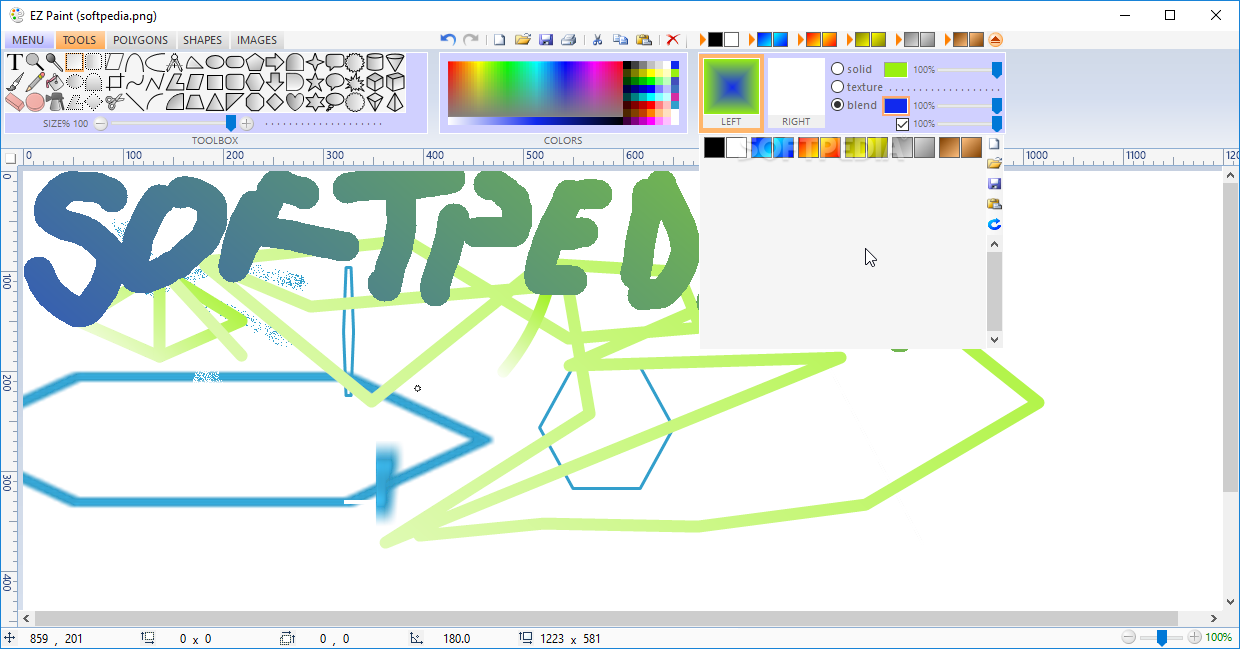1240x649 pixels.
Task: Open a file from top toolbar
Action: coord(522,40)
